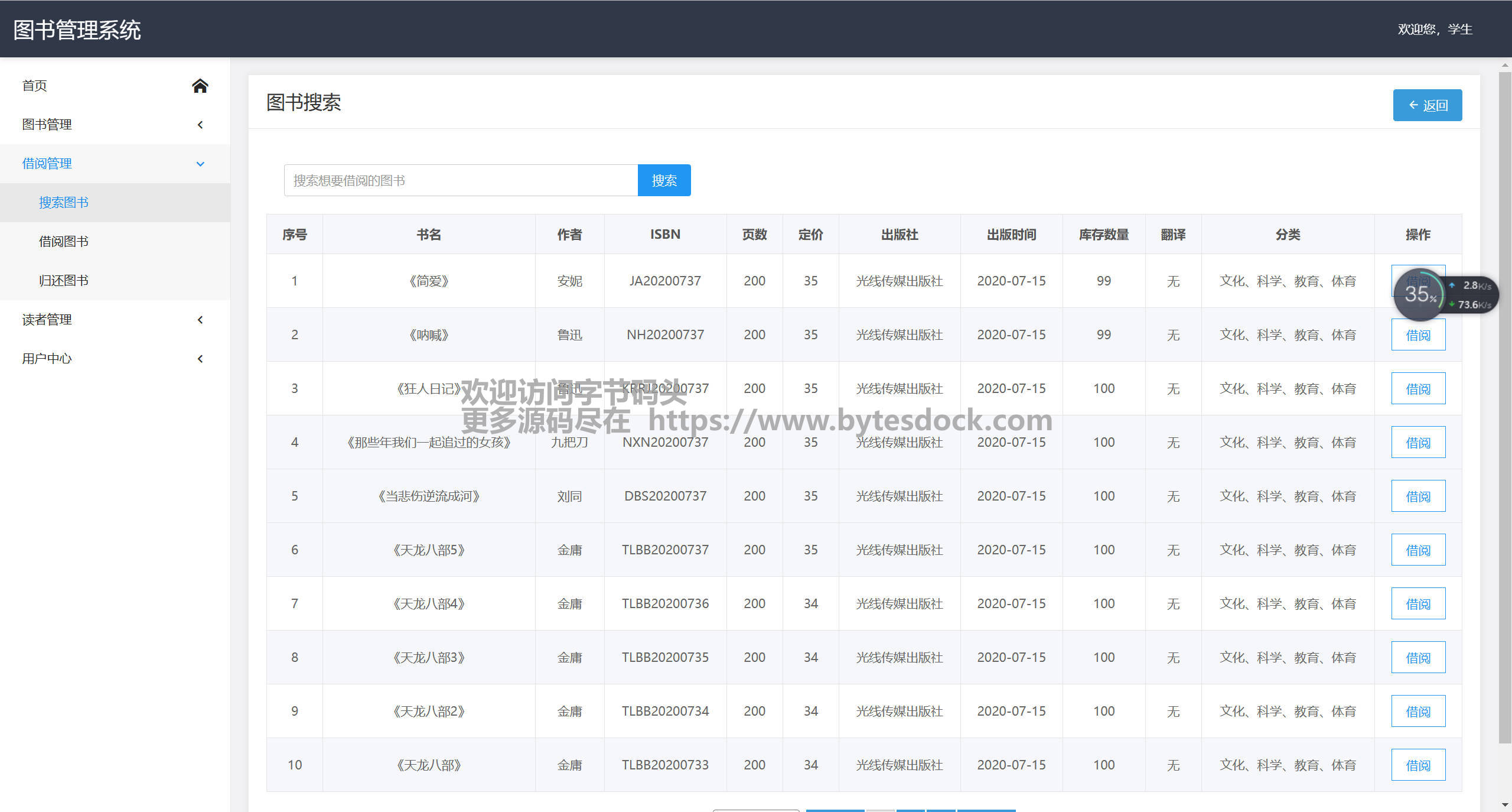This screenshot has width=1512, height=812.
Task: Borrow 《狂人日记》 using 借阅 button
Action: point(1417,389)
